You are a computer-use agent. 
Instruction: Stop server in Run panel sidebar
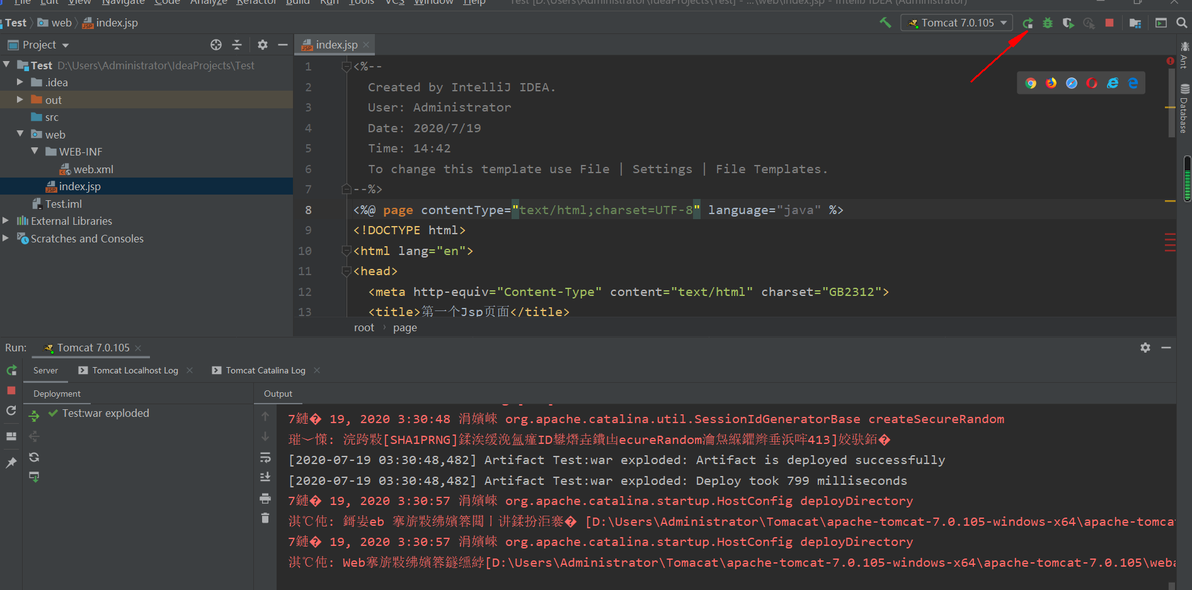11,390
